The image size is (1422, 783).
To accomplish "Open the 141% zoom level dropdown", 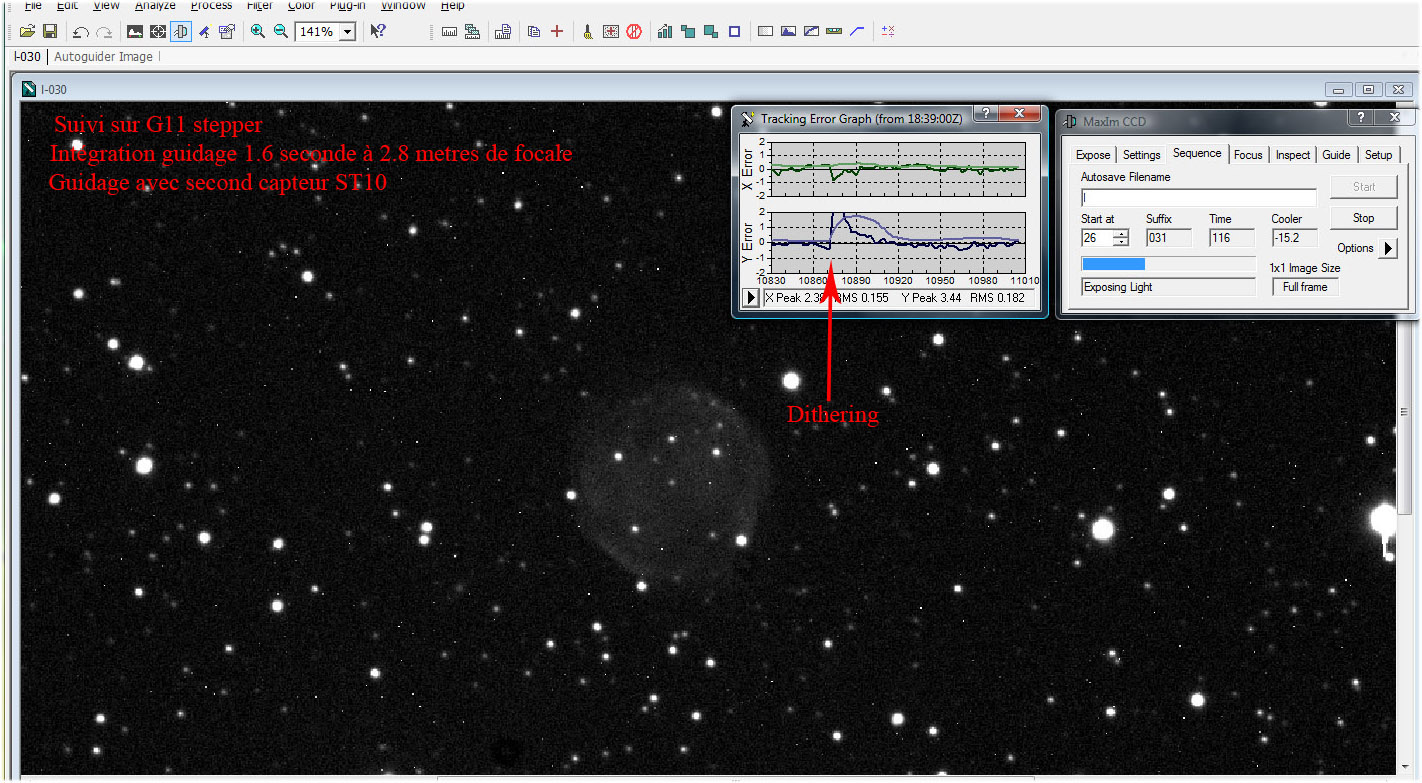I will pos(347,32).
